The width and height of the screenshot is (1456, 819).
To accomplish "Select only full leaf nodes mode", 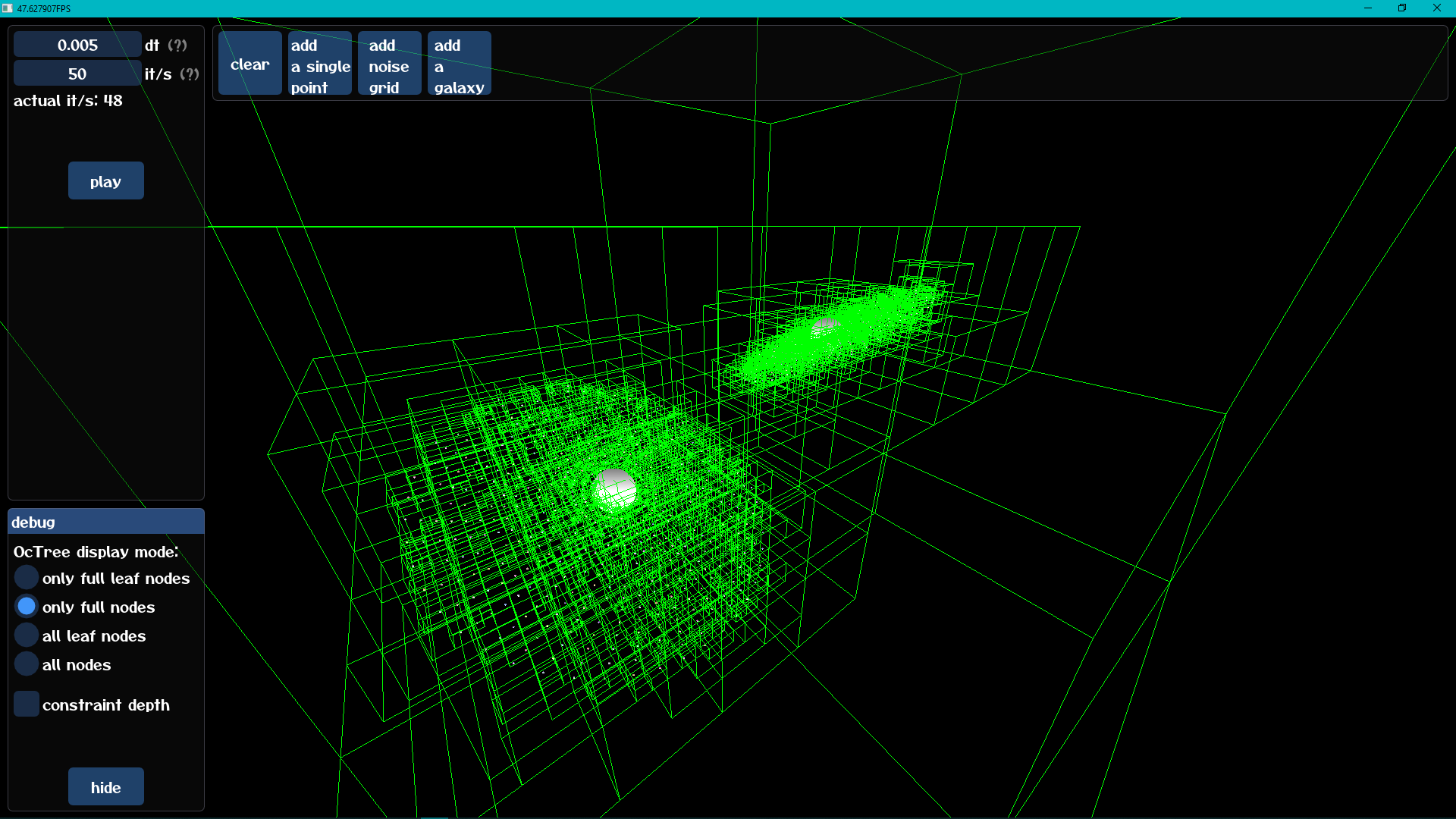I will (27, 578).
